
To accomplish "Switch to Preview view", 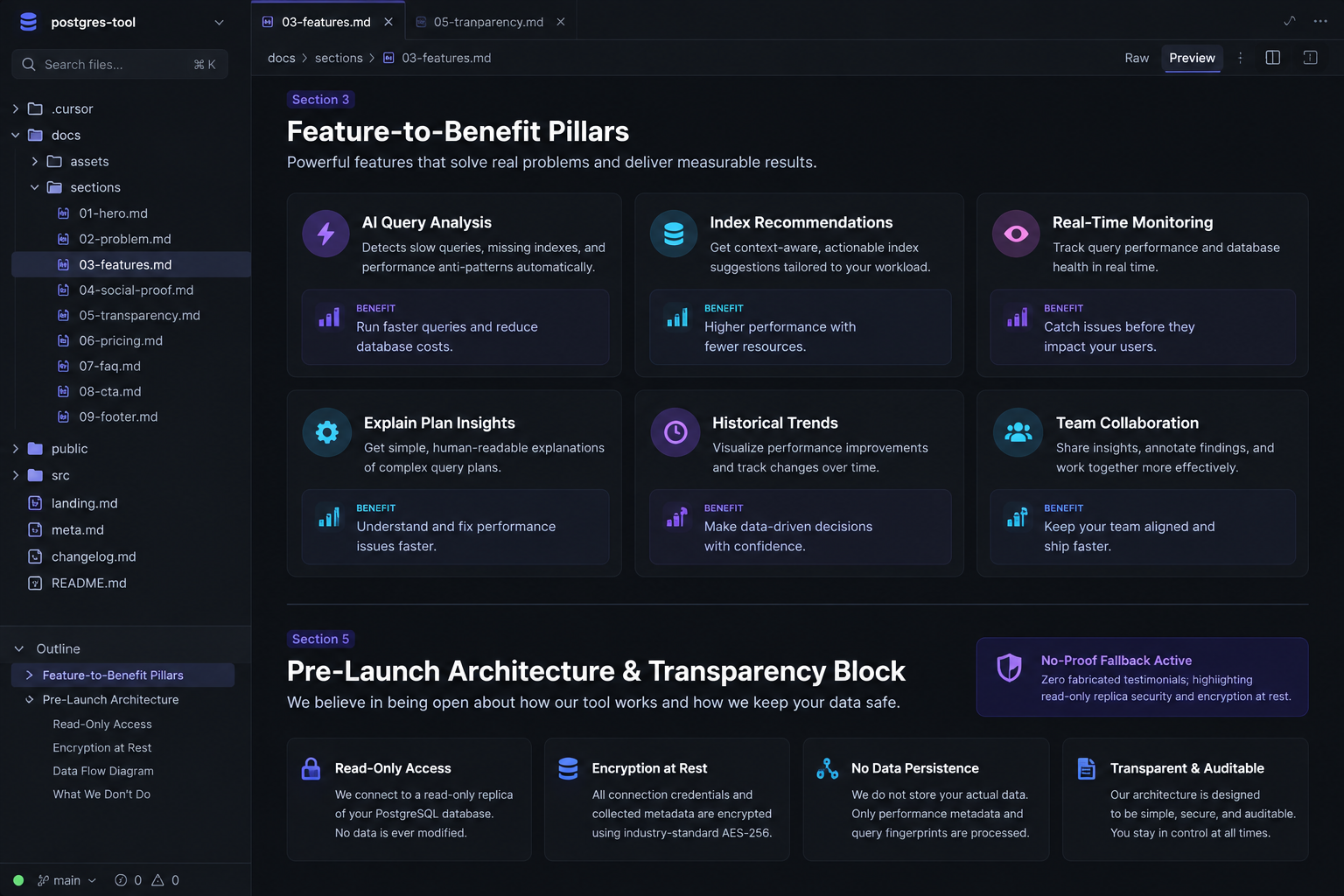I will pos(1192,58).
